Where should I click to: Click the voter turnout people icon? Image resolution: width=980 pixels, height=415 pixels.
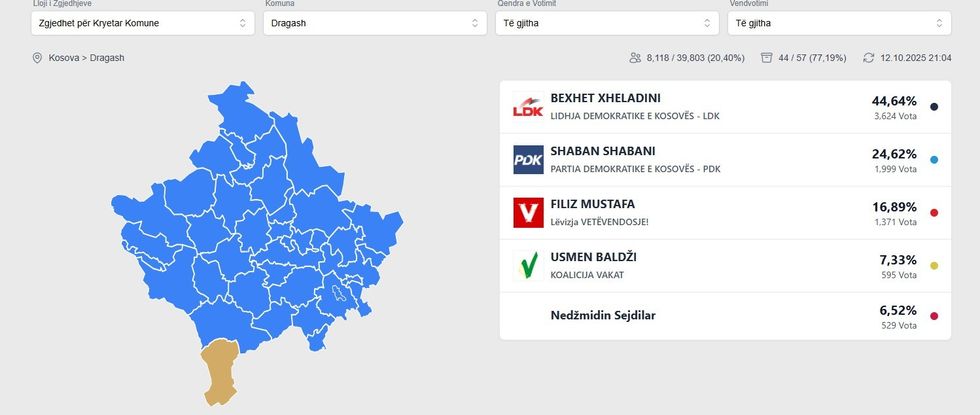[x=634, y=58]
